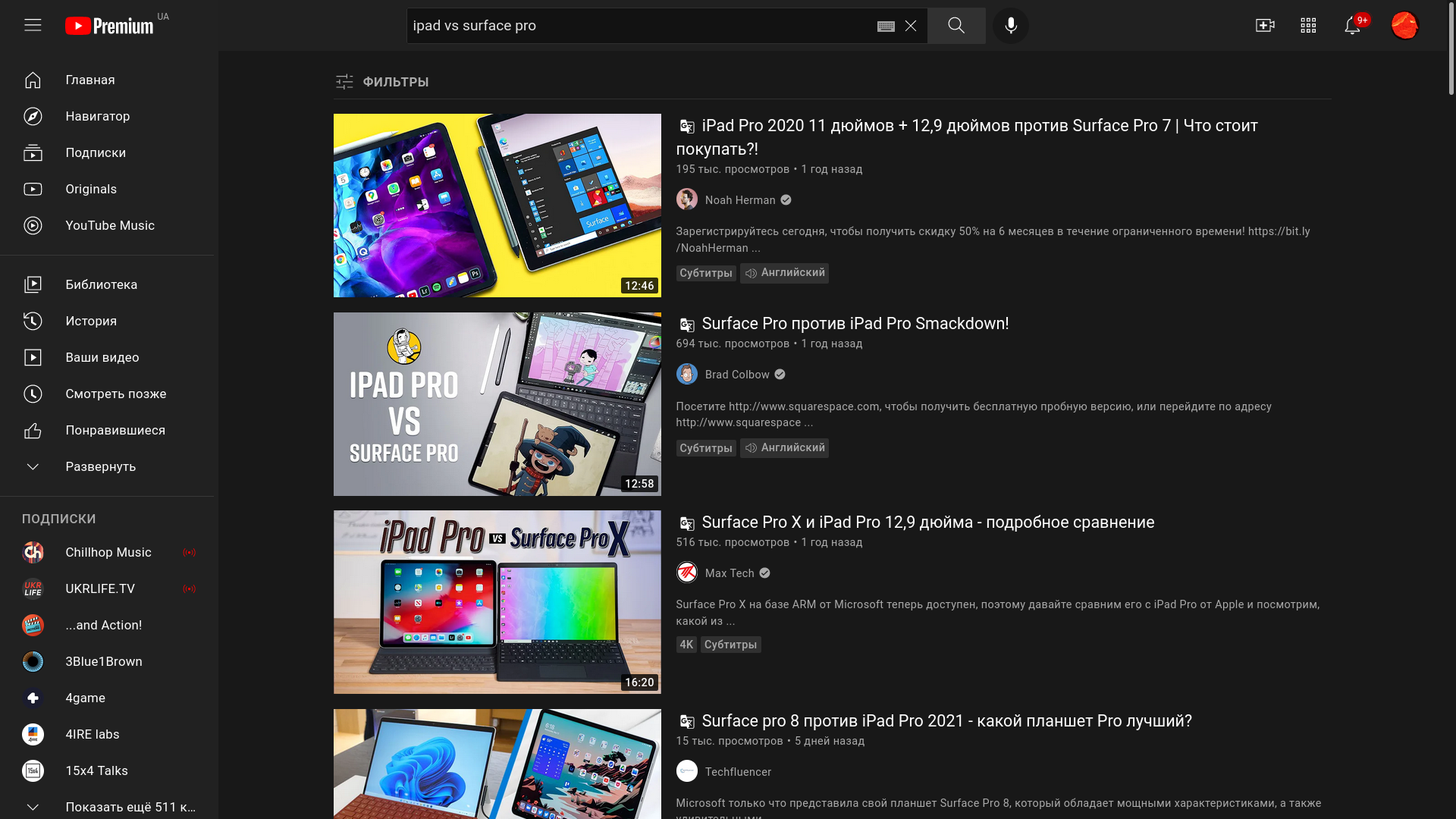Open 4IRE labs subscription
Image resolution: width=1456 pixels, height=819 pixels.
click(107, 734)
